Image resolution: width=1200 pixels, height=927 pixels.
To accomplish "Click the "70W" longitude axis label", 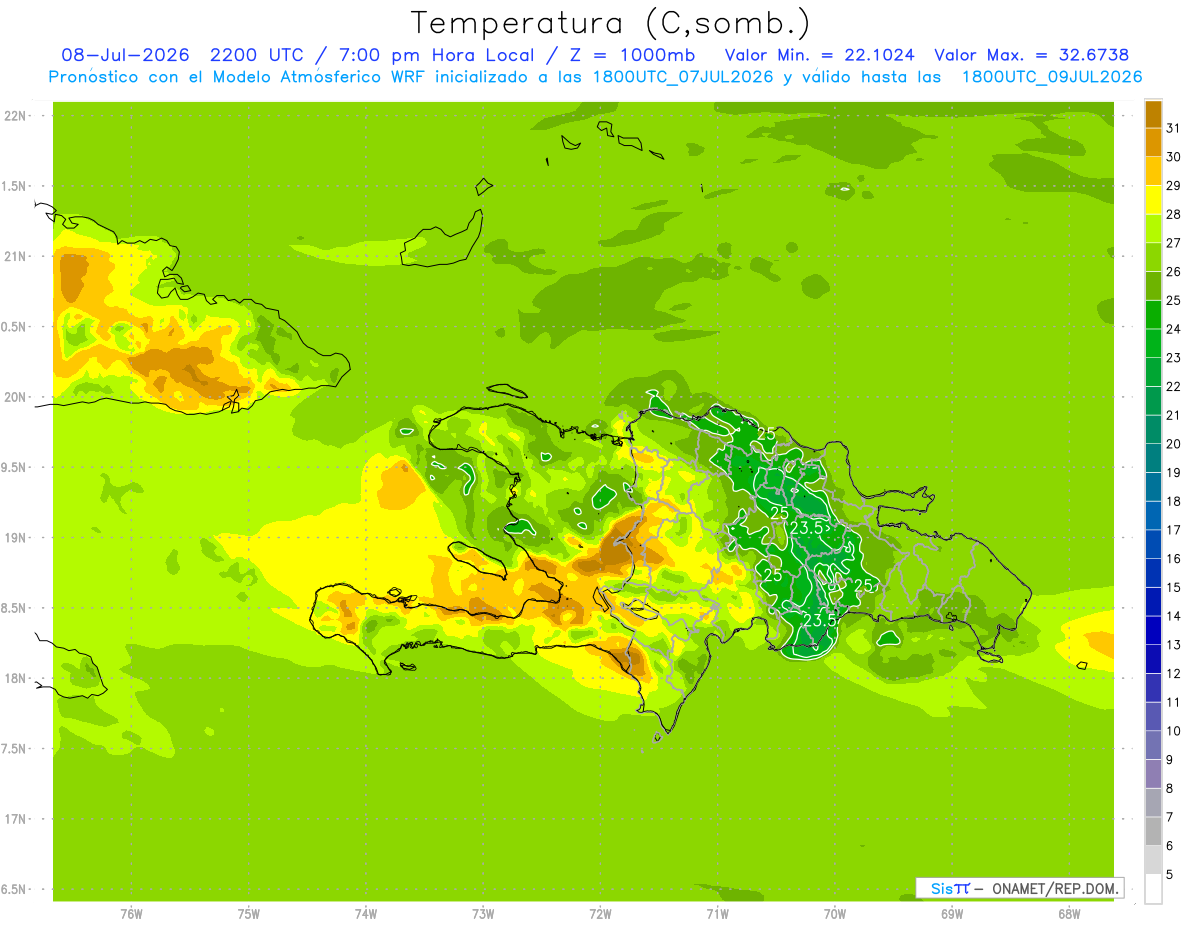I will 835,914.
